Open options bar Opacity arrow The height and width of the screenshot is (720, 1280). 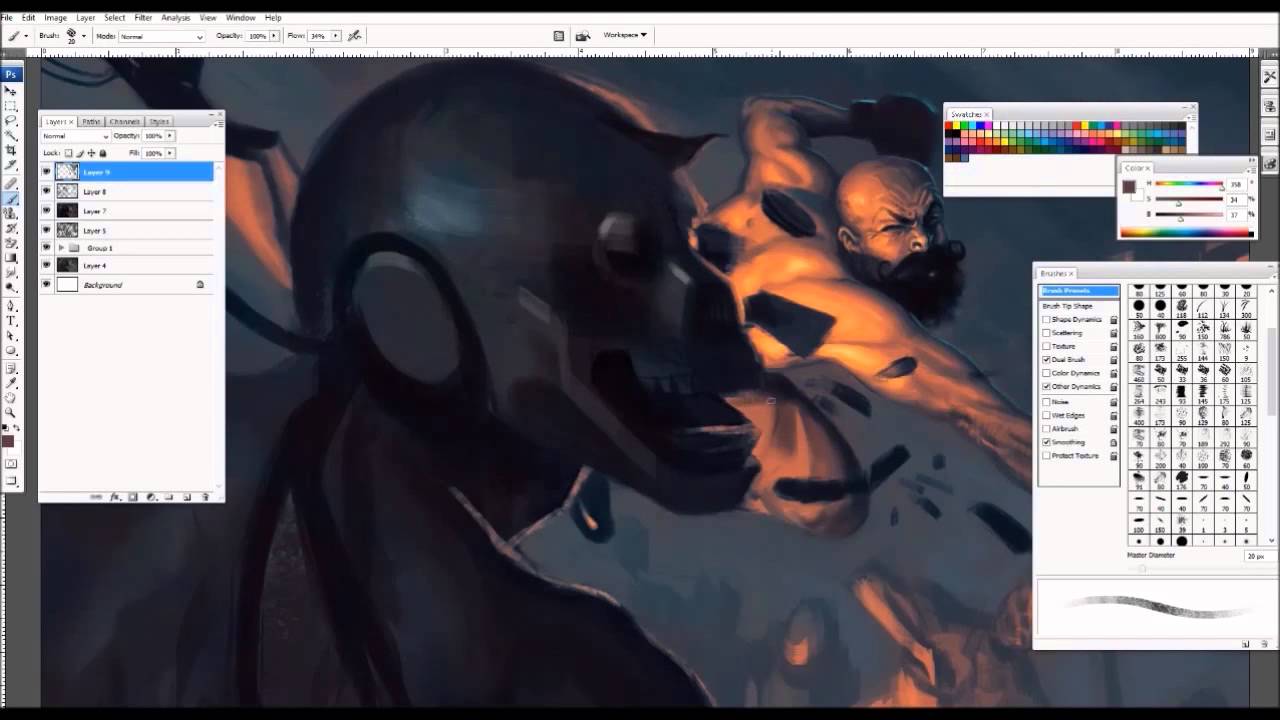[x=274, y=36]
